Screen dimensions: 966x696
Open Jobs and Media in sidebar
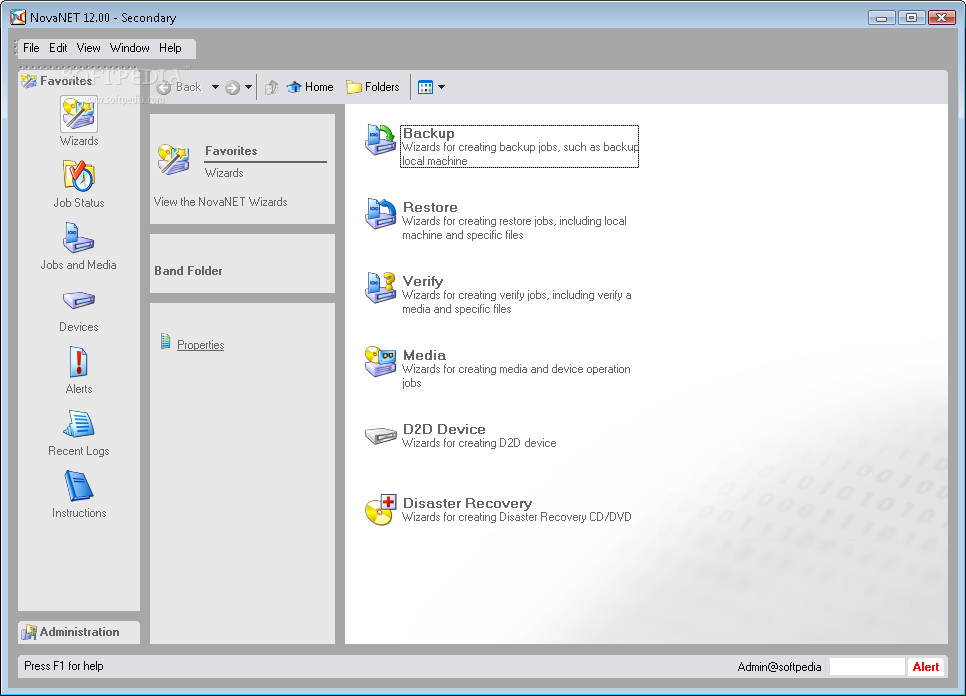tap(78, 238)
